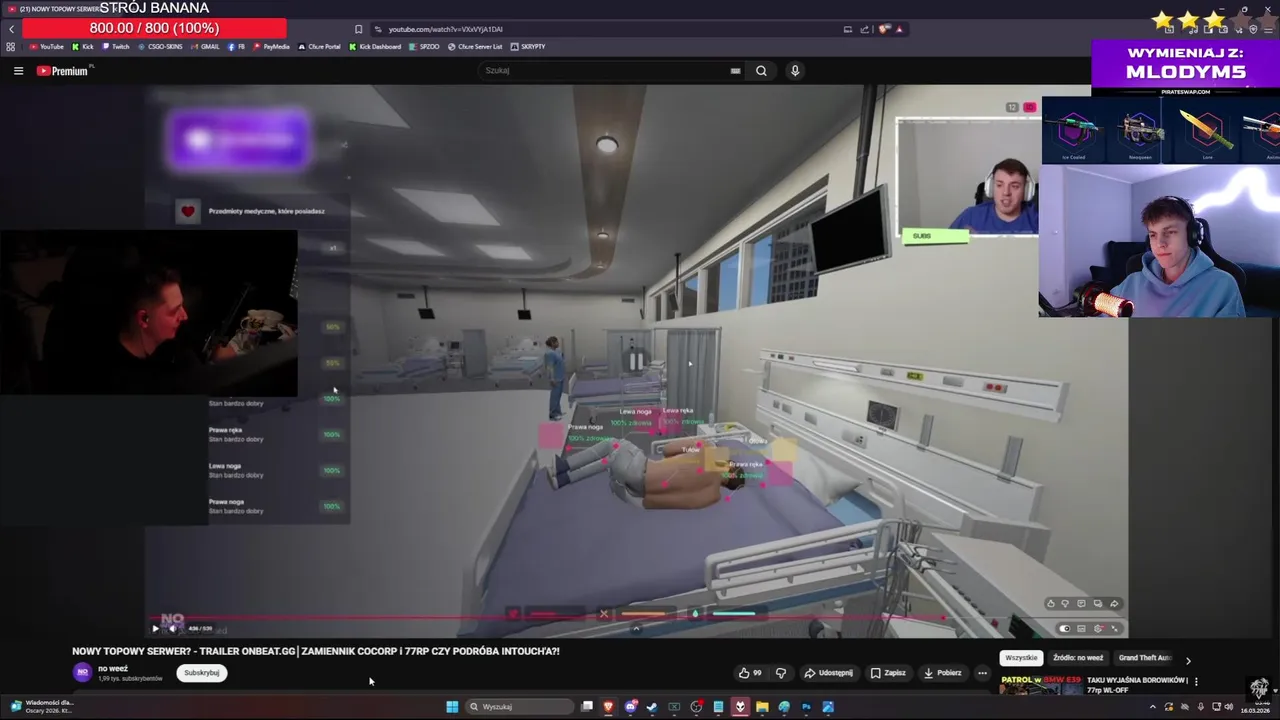Open the Kick bookmark
1280x720 pixels.
83,47
